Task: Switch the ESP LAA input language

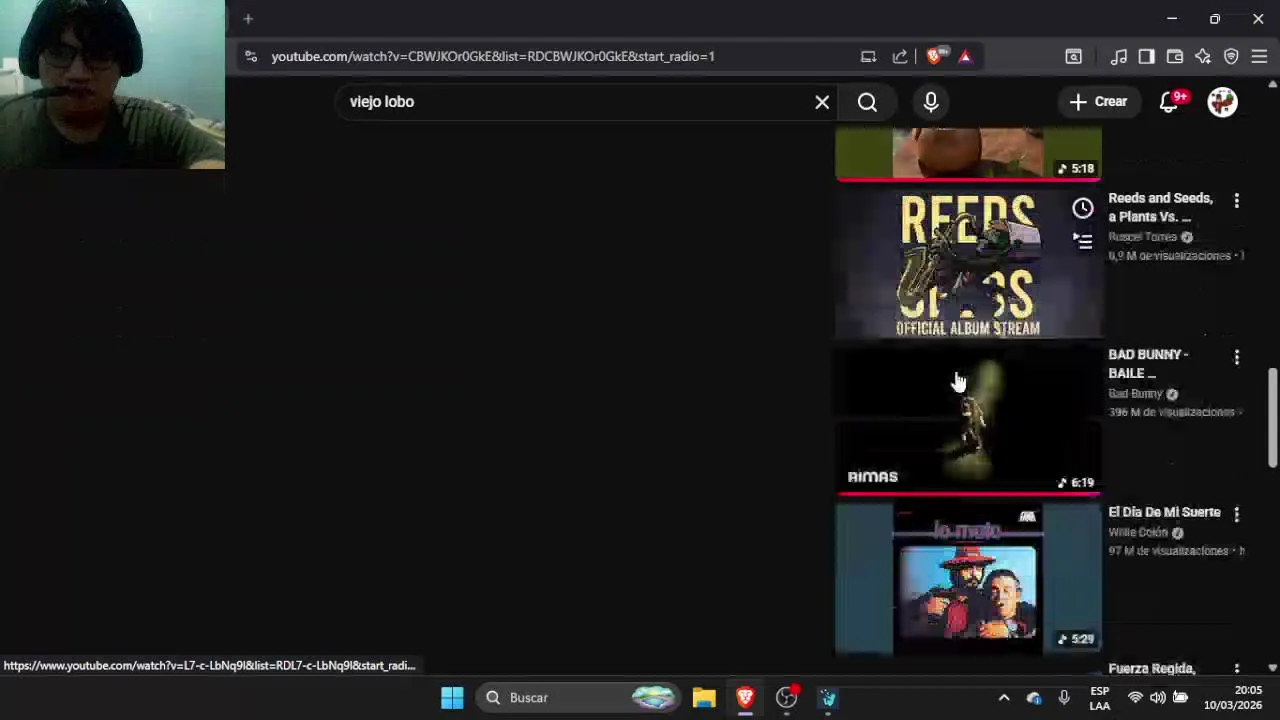Action: pyautogui.click(x=1100, y=698)
